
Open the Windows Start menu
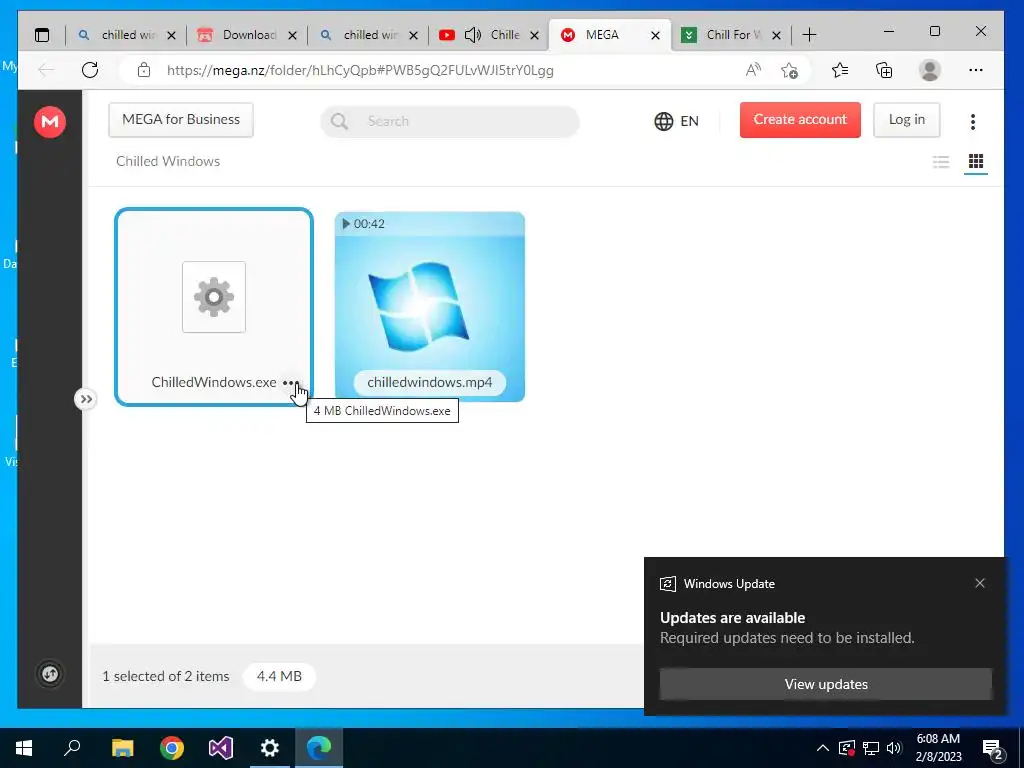tap(24, 748)
